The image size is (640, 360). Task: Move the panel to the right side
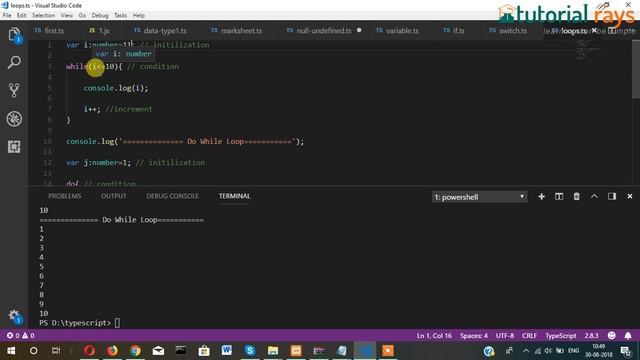tap(611, 197)
